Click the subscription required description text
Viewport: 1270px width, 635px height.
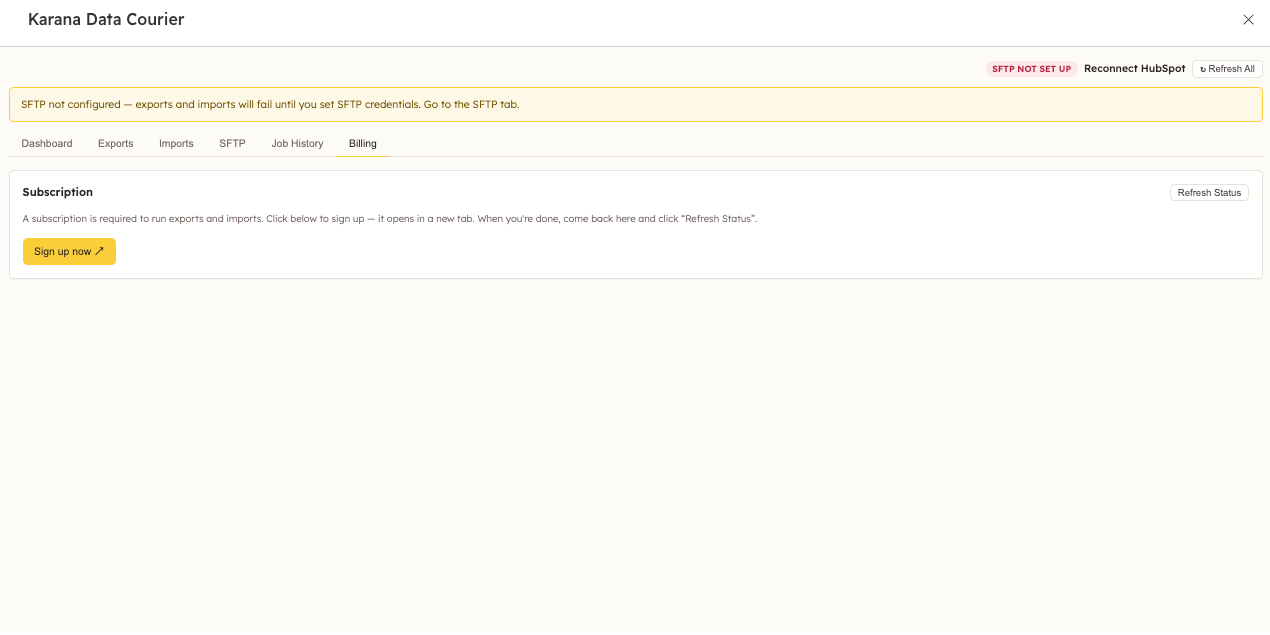click(x=390, y=219)
